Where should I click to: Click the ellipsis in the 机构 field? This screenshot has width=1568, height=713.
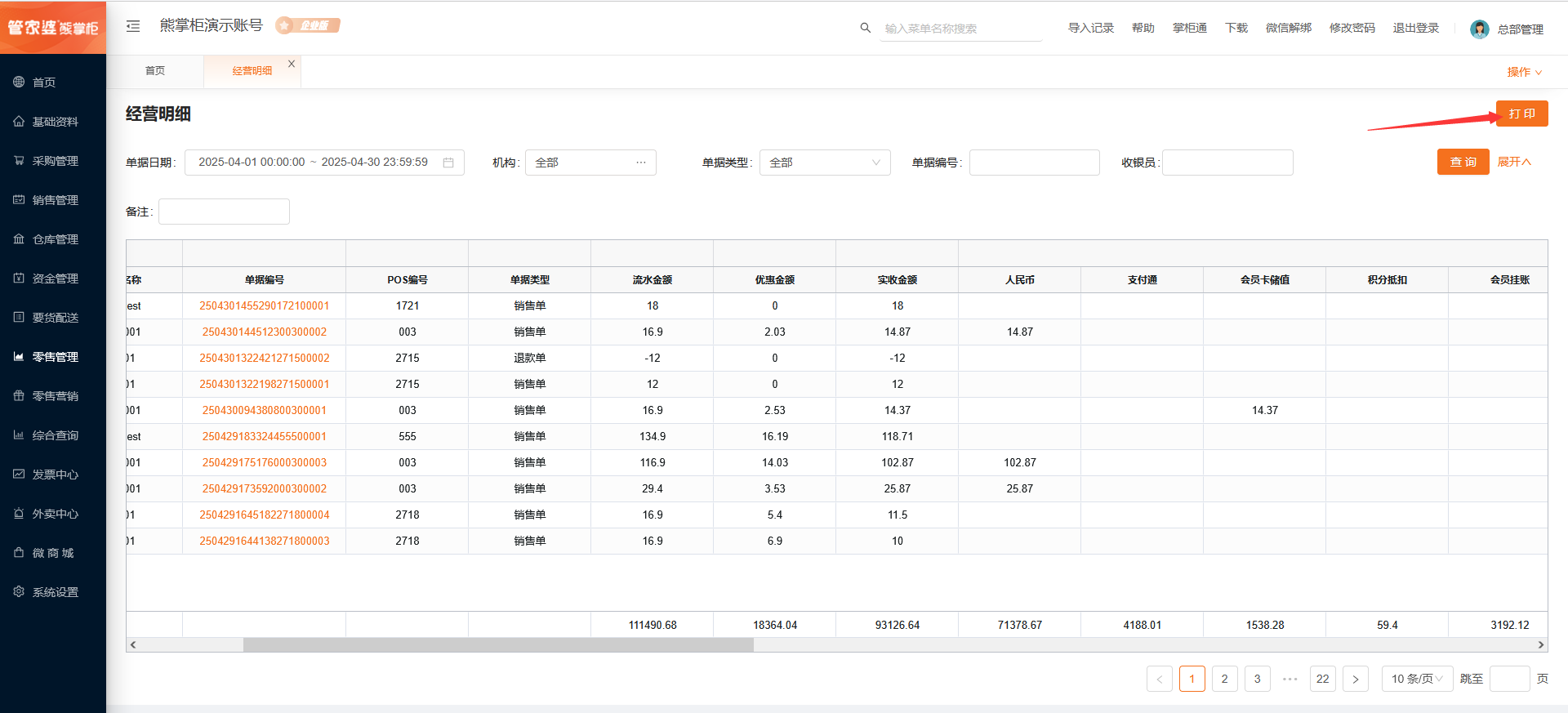641,163
